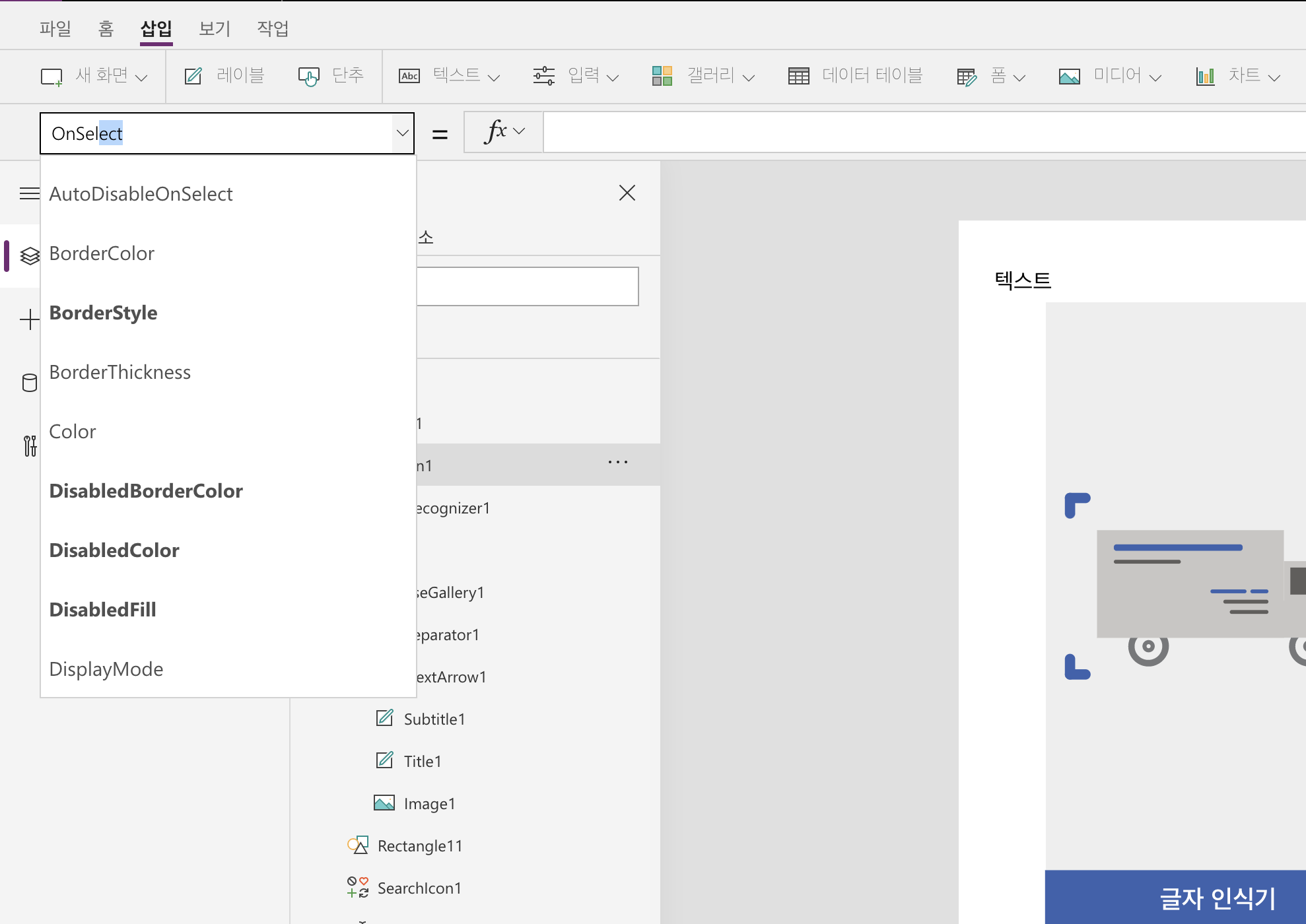Close the tree view panel

pos(627,193)
